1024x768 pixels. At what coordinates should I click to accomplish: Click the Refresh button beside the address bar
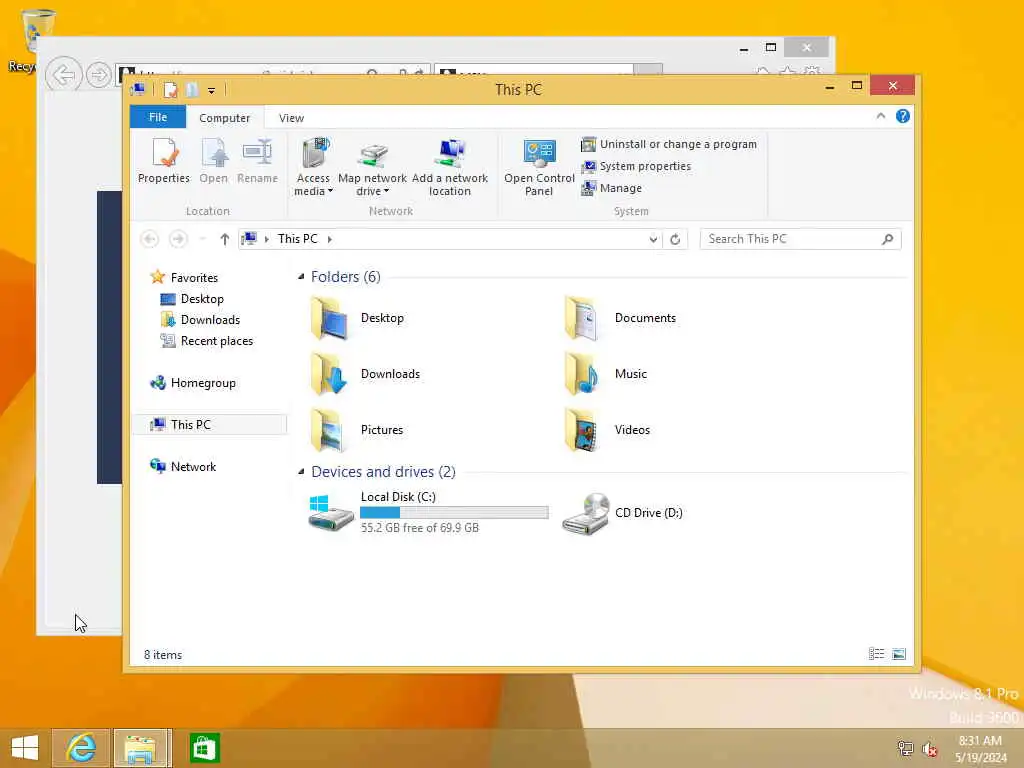click(675, 239)
